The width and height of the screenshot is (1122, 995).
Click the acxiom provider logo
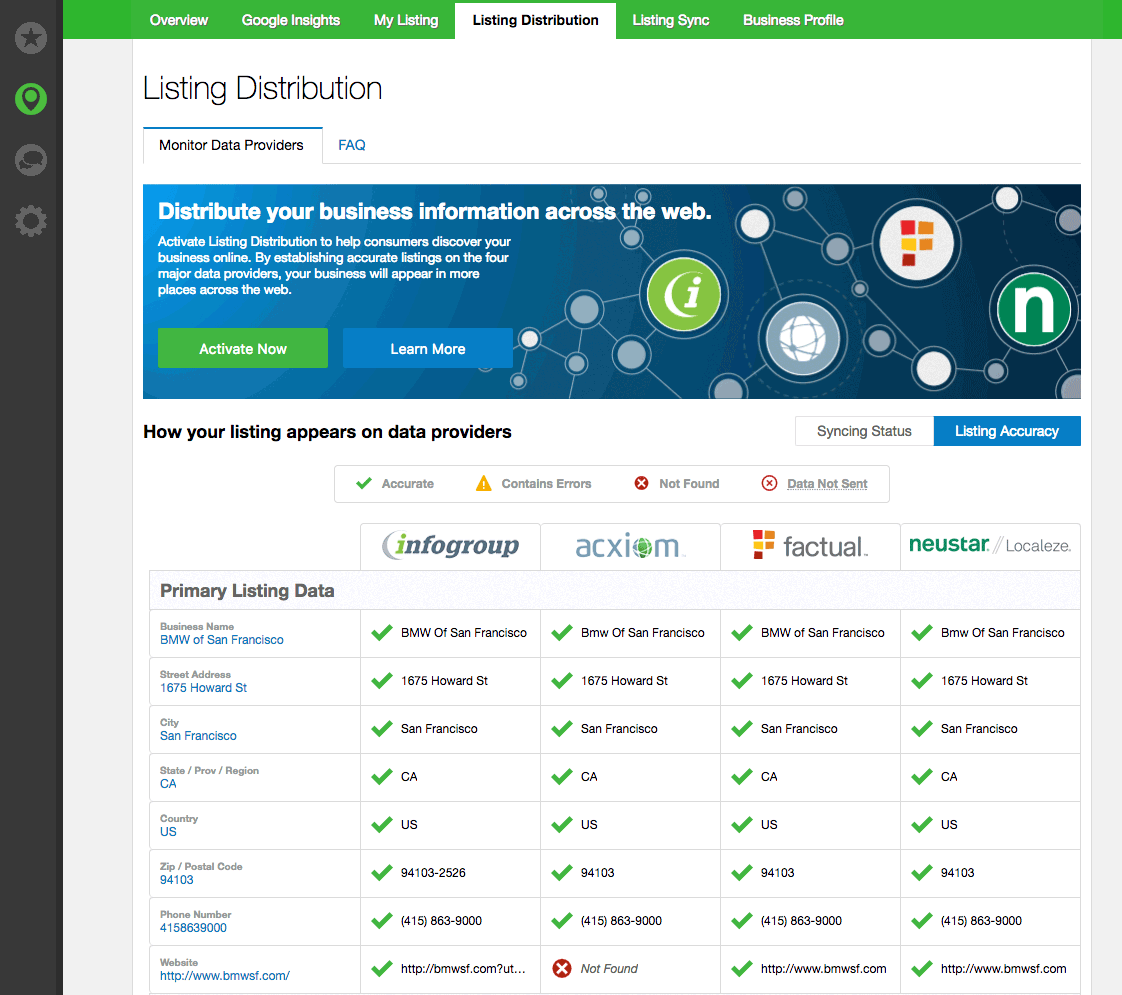(x=630, y=546)
